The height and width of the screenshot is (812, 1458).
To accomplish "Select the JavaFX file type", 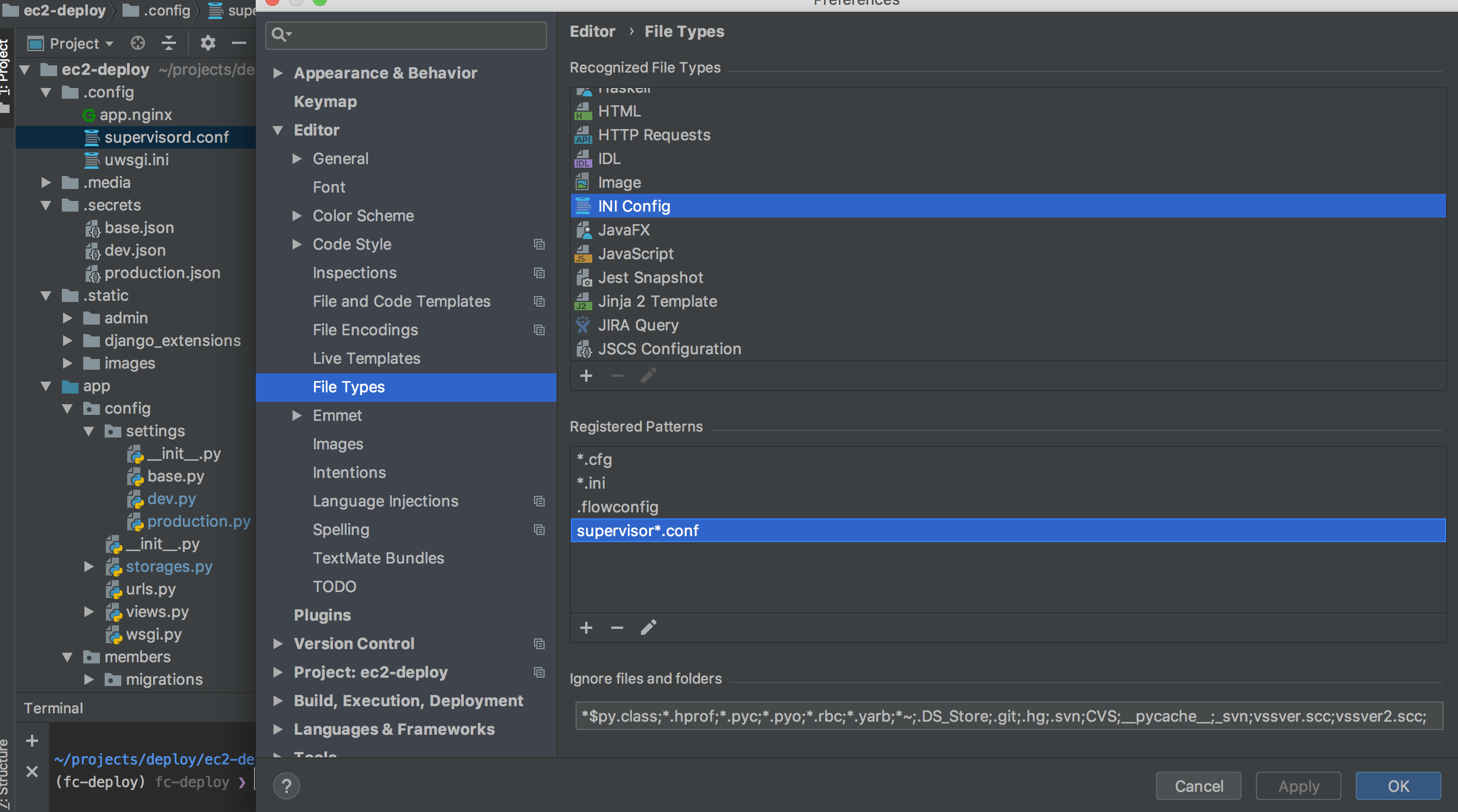I will pyautogui.click(x=1008, y=230).
